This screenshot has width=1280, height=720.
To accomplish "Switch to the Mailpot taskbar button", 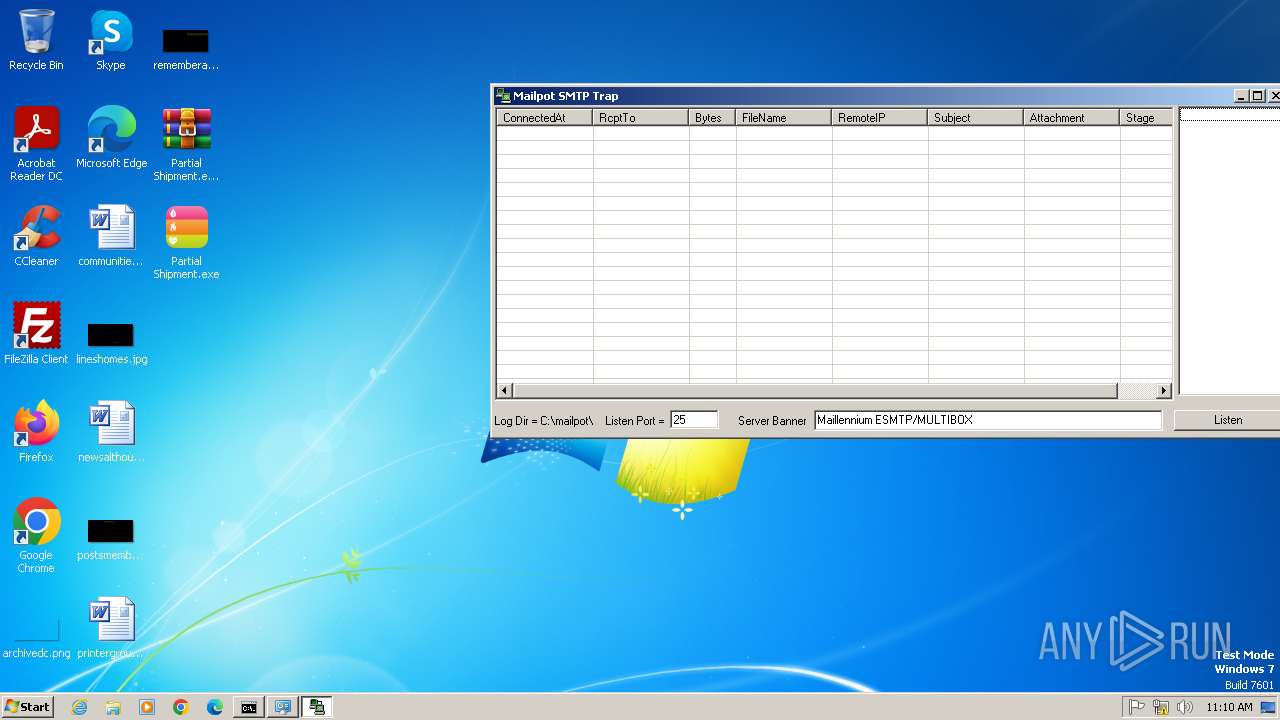I will 317,707.
